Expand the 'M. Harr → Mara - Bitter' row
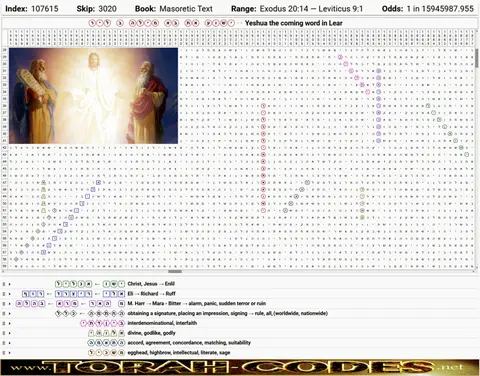 tap(10, 304)
